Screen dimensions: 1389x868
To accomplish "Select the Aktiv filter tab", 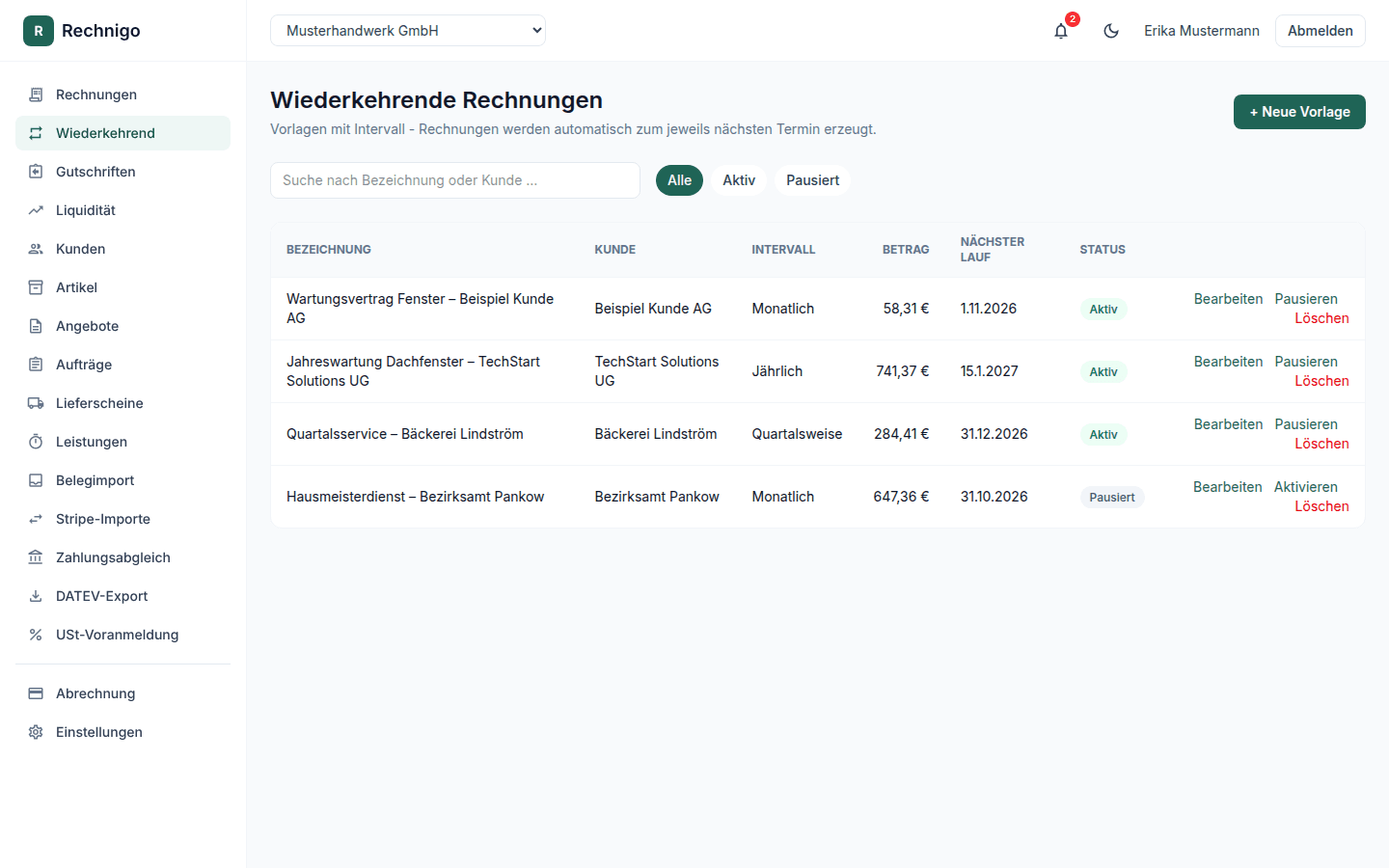I will pyautogui.click(x=739, y=180).
